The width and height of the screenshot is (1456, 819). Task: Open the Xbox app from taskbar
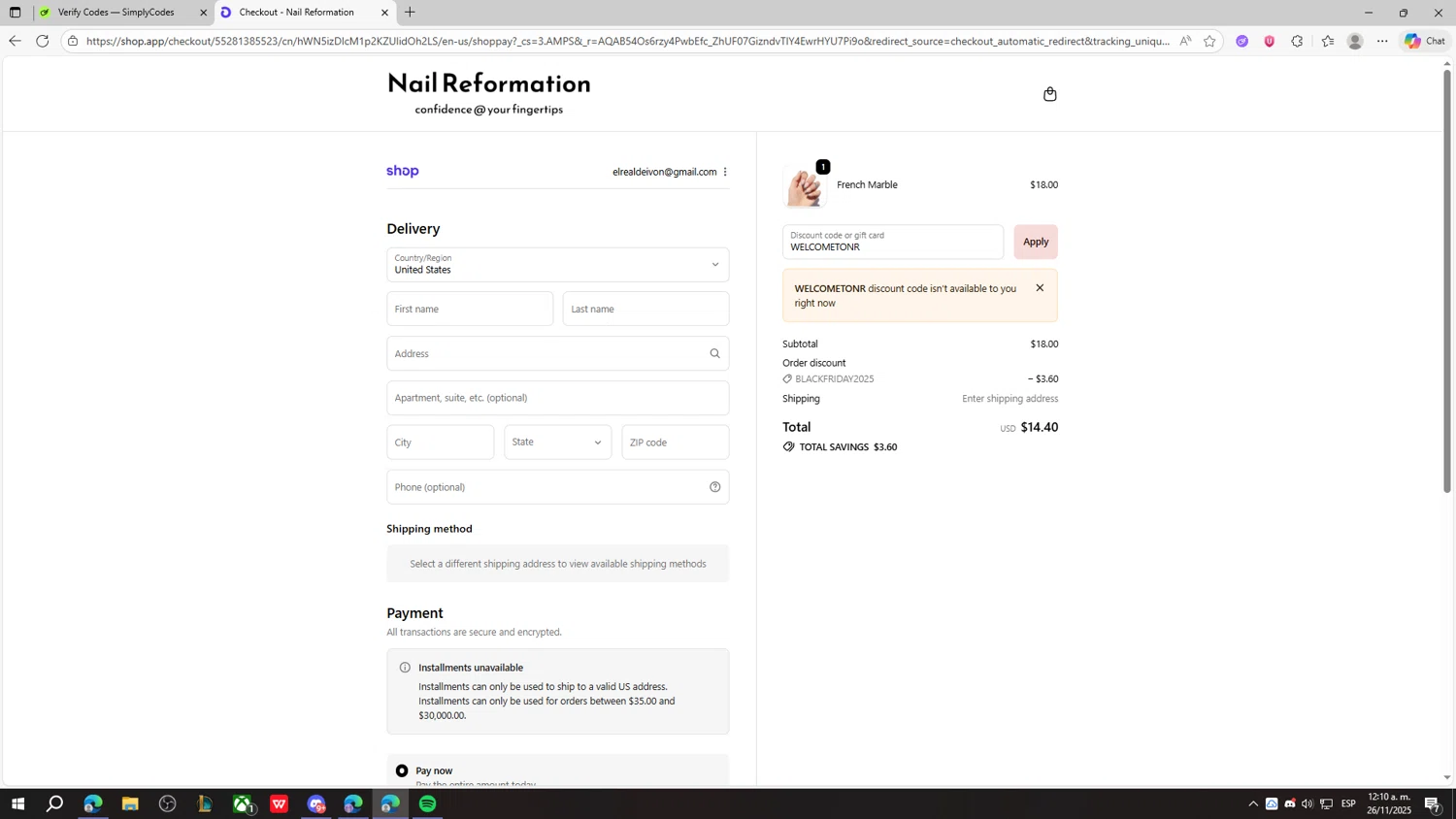(243, 803)
